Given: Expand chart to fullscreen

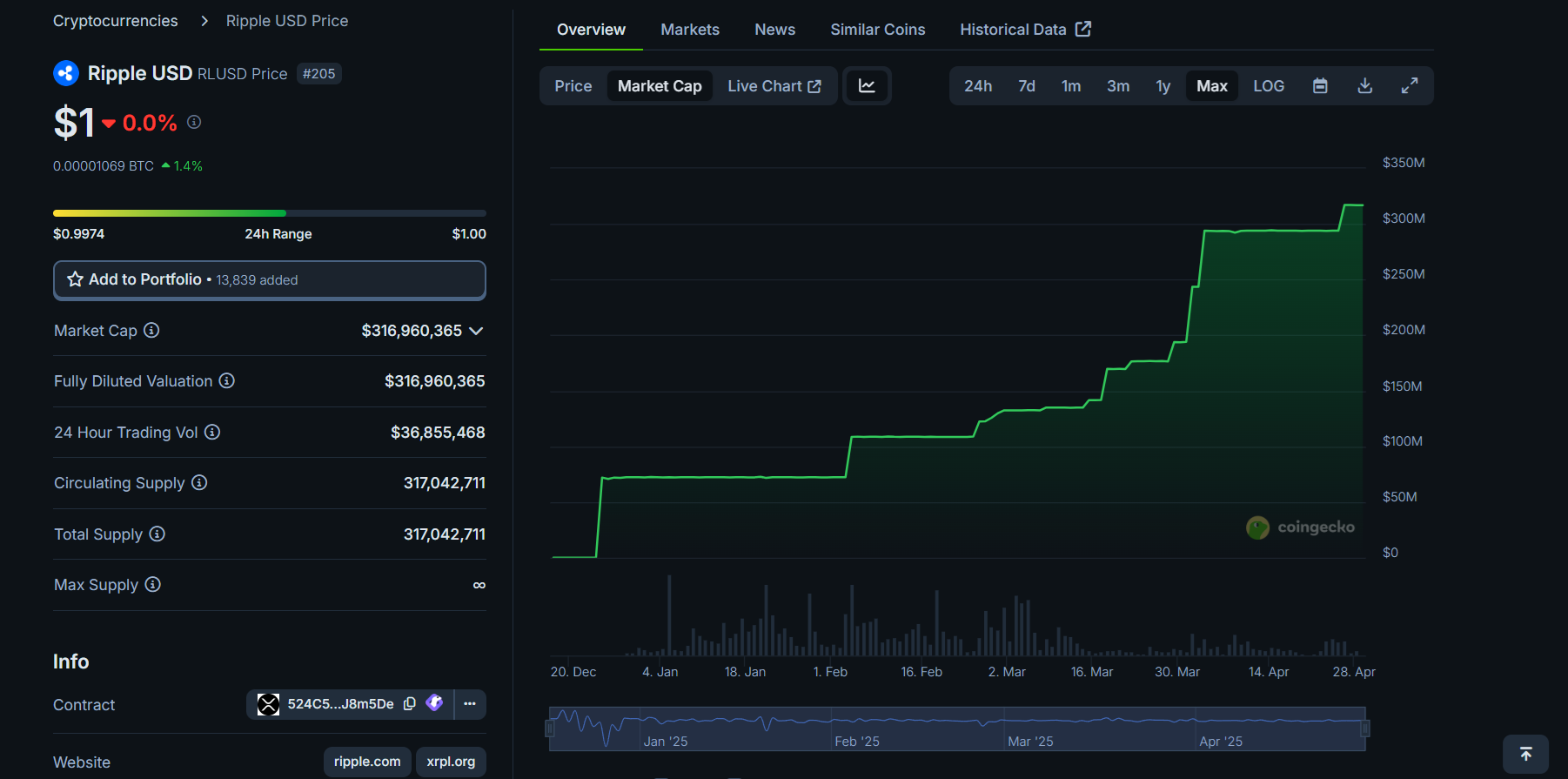Looking at the screenshot, I should pyautogui.click(x=1410, y=85).
